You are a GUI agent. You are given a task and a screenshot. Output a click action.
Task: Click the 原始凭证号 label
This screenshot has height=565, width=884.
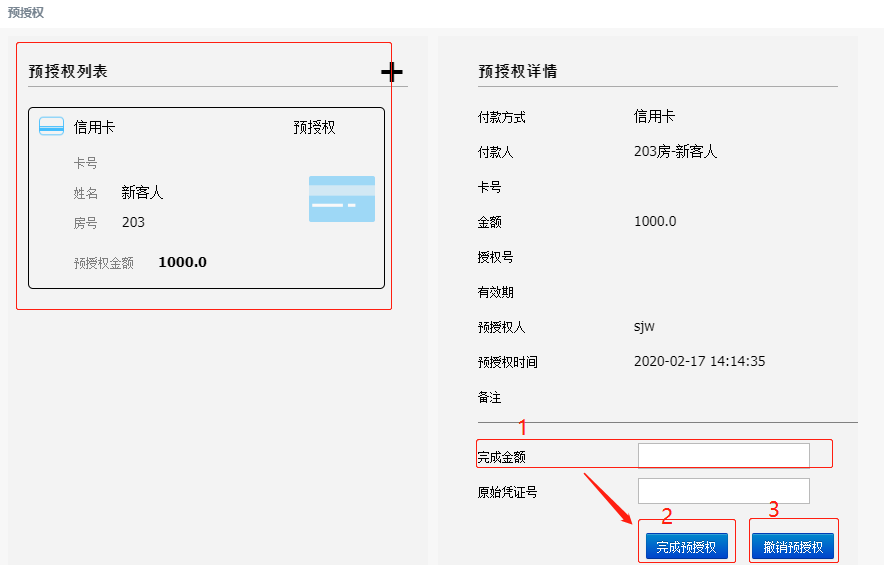point(508,492)
